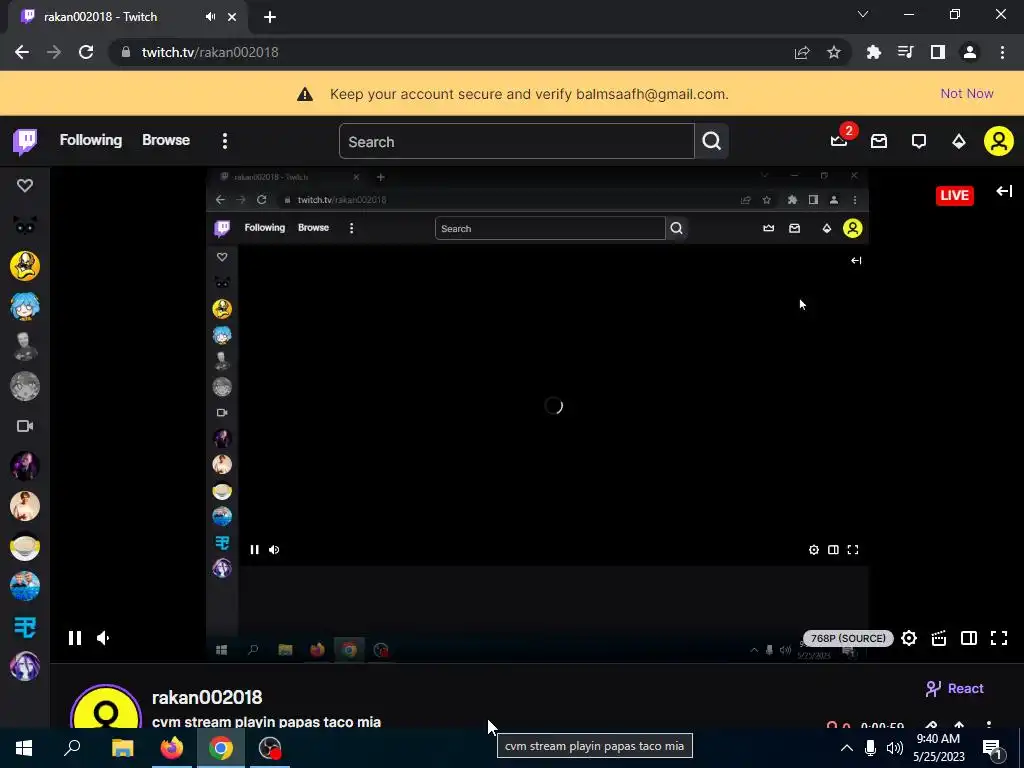Open the channel three-dot options menu
The image size is (1024, 768).
[989, 725]
